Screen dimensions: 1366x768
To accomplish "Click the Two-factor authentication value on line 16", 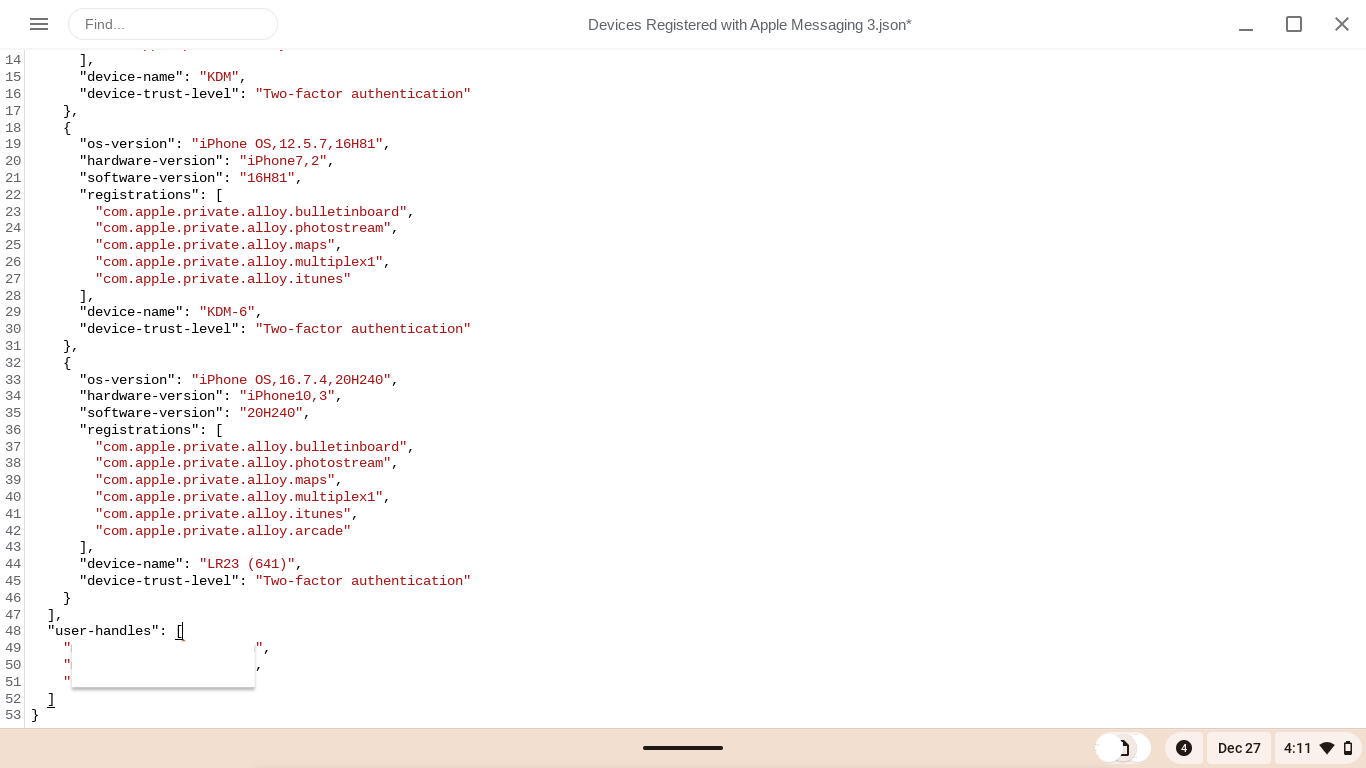I will tap(363, 94).
